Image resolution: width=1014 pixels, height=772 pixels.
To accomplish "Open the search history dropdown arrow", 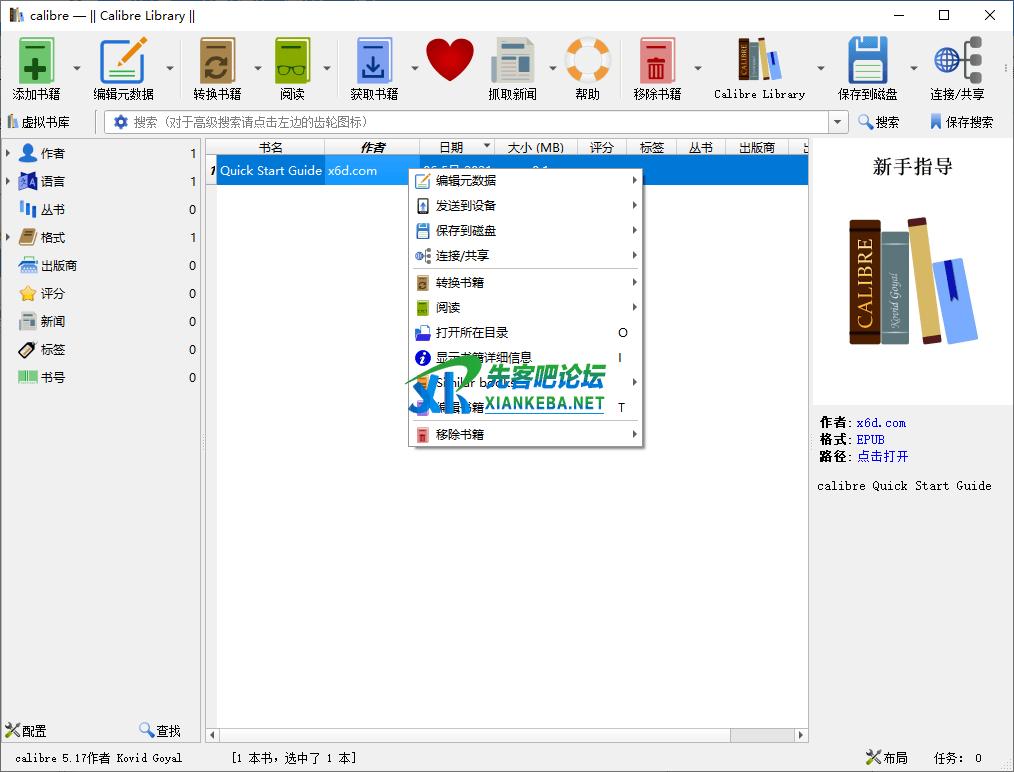I will click(x=838, y=122).
